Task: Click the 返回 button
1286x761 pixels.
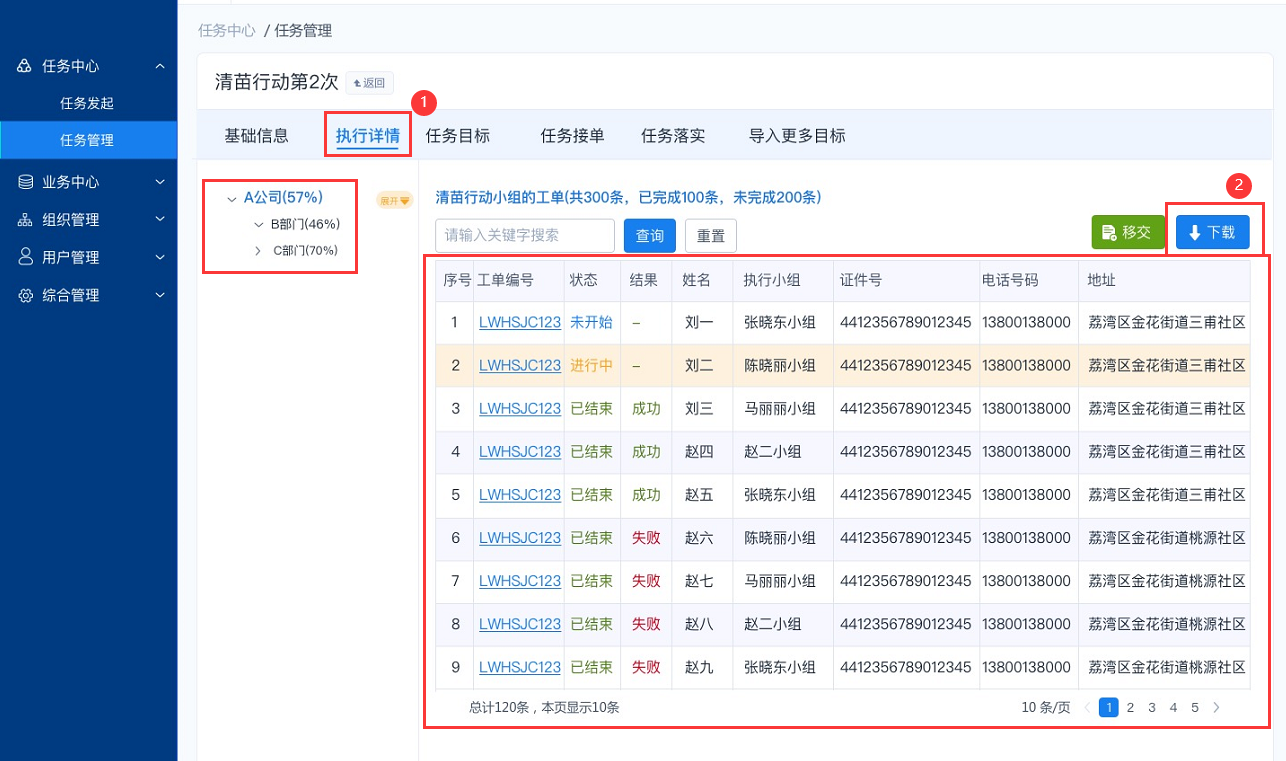Action: [x=370, y=83]
